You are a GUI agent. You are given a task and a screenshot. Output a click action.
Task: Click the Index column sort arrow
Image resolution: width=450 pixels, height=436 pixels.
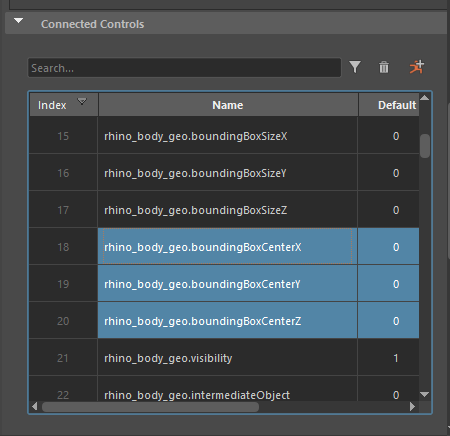click(x=82, y=101)
